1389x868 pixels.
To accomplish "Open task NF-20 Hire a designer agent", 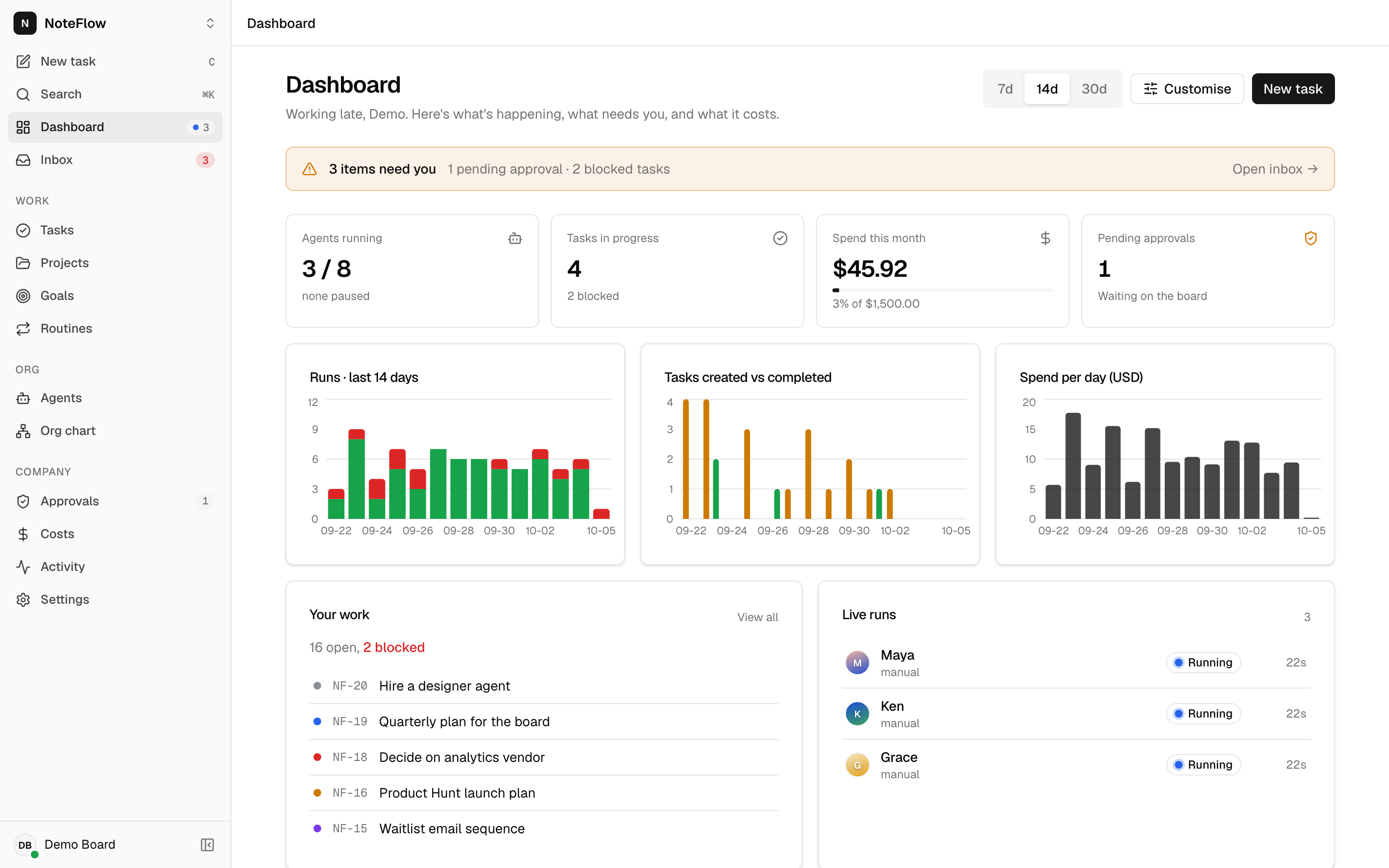I will (x=544, y=686).
